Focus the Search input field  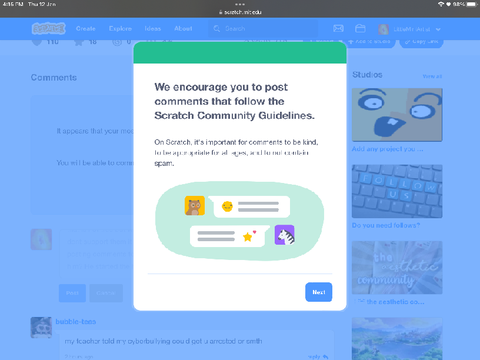(x=263, y=29)
